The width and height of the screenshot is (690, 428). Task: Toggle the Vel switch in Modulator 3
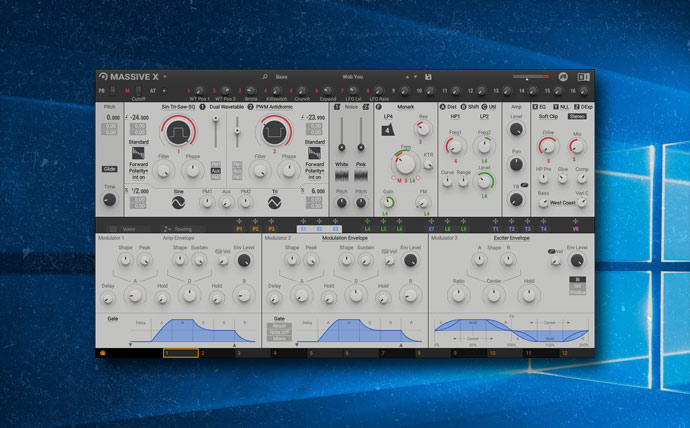click(551, 252)
